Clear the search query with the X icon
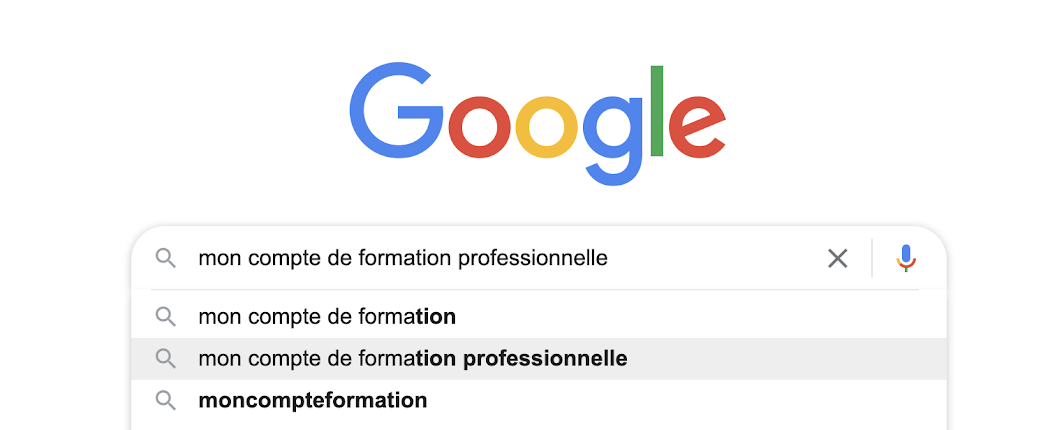1064x430 pixels. point(837,258)
